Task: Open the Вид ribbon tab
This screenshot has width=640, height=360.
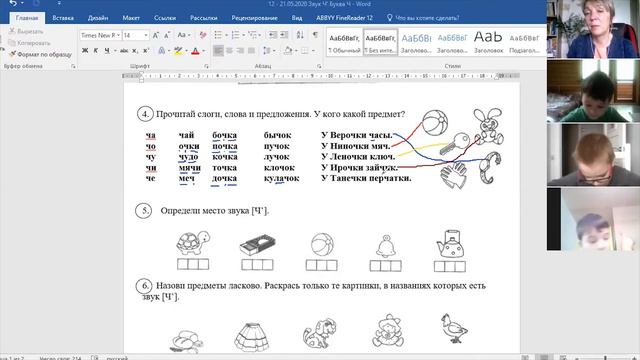Action: pos(297,18)
